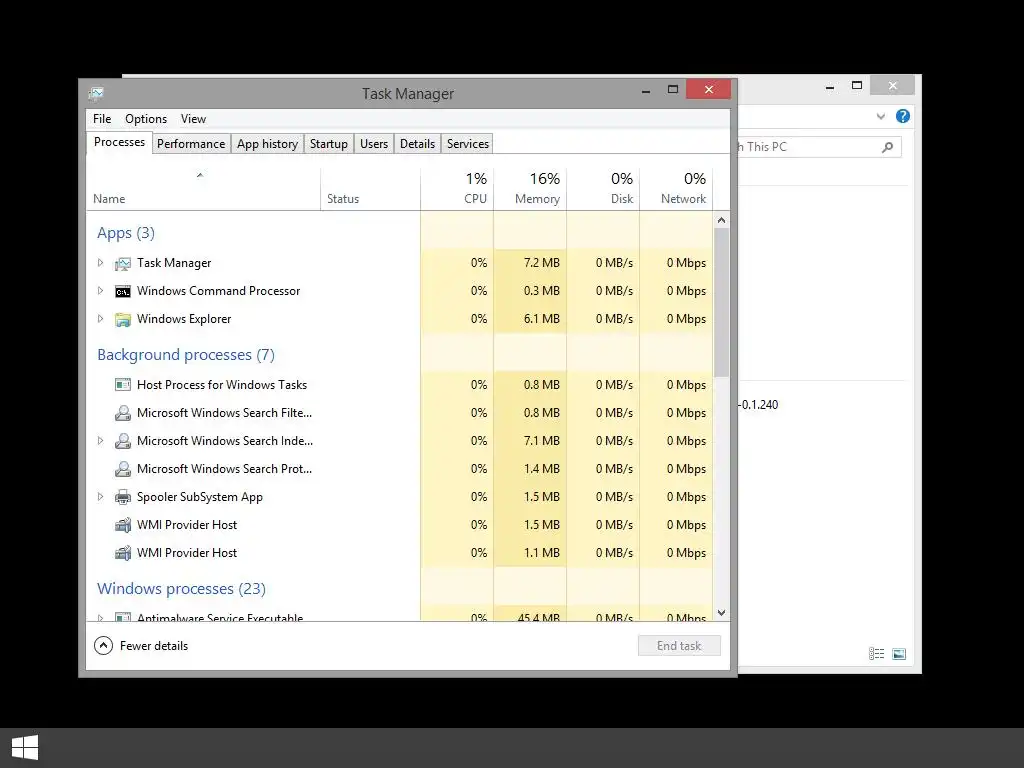Open the Windows Start button
This screenshot has height=768, width=1024.
pyautogui.click(x=25, y=747)
